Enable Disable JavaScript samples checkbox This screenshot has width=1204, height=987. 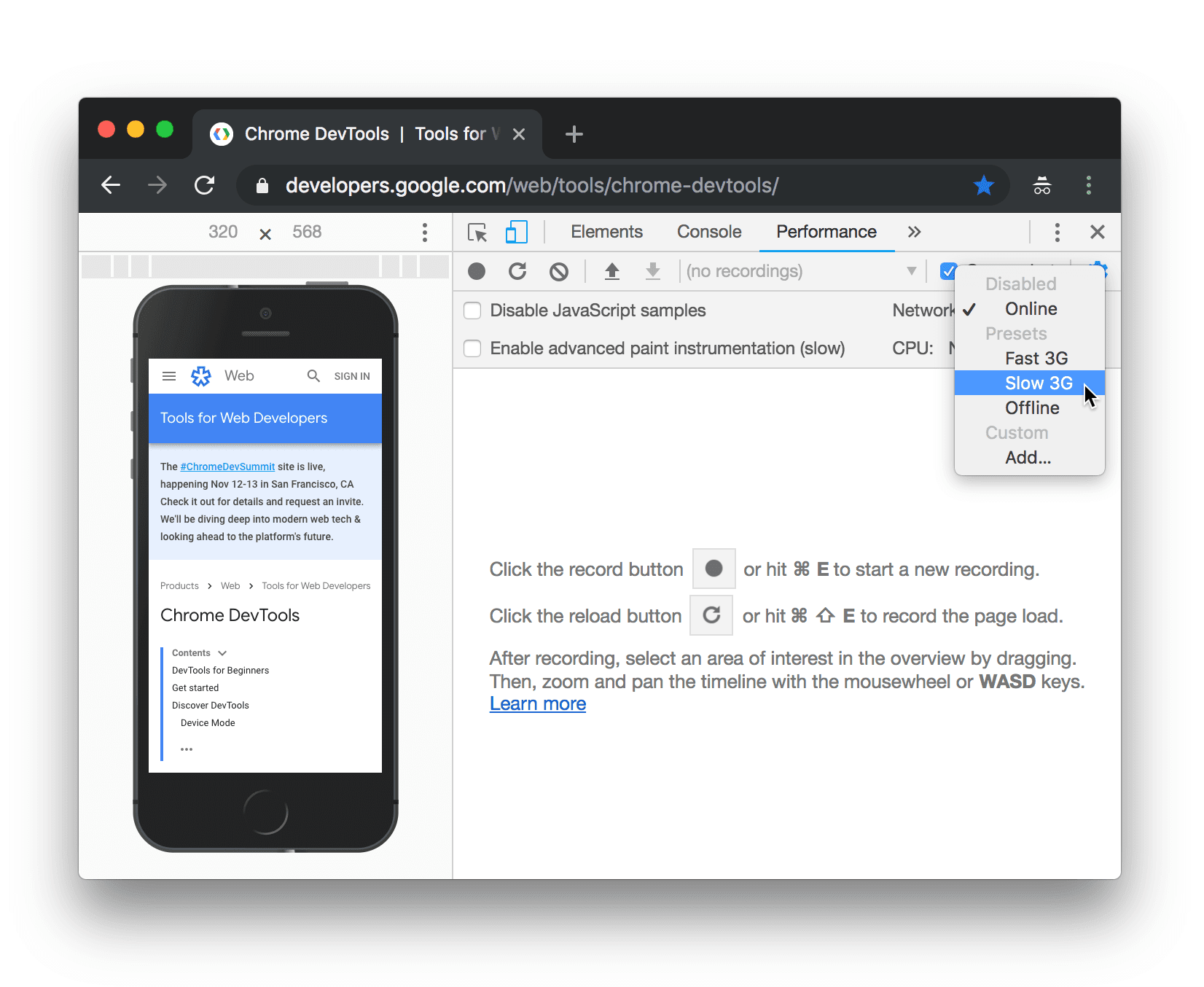coord(473,311)
